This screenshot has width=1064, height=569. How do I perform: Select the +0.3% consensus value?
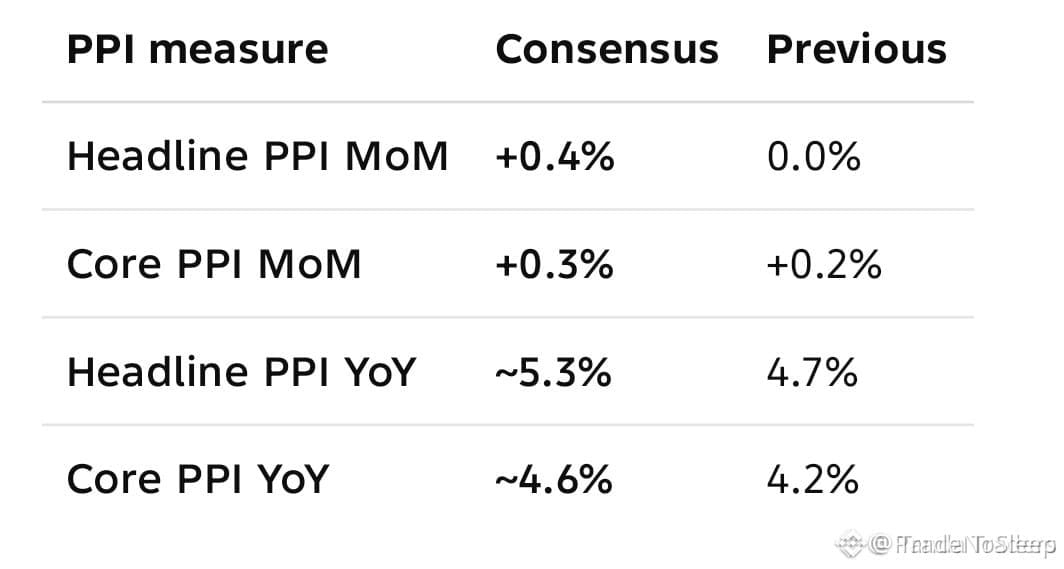pos(554,264)
